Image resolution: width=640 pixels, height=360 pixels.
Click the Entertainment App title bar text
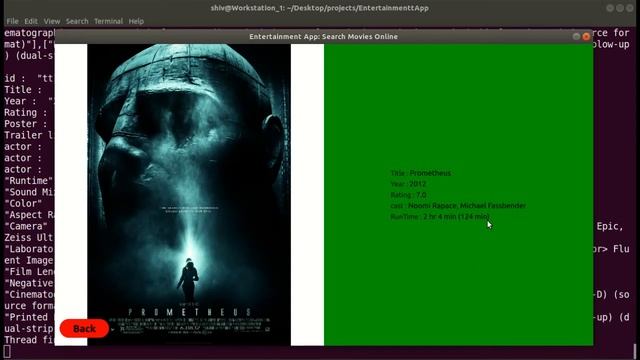[323, 37]
